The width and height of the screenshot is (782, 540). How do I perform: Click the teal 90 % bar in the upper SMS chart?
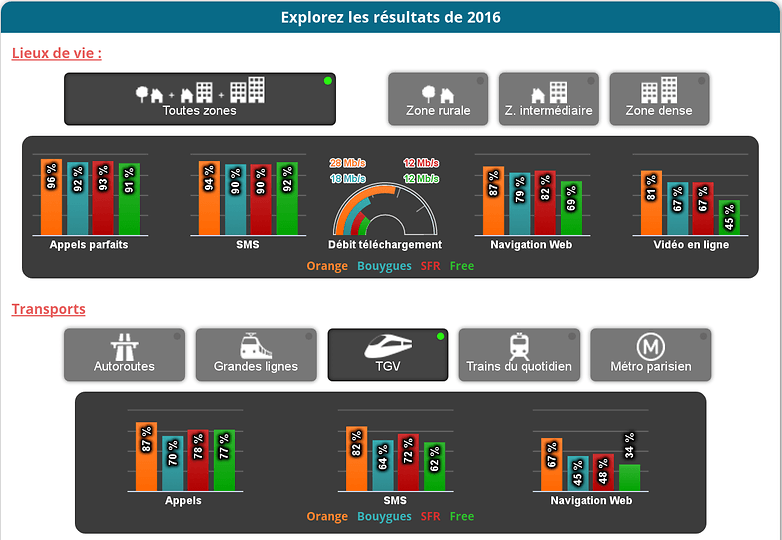(235, 199)
